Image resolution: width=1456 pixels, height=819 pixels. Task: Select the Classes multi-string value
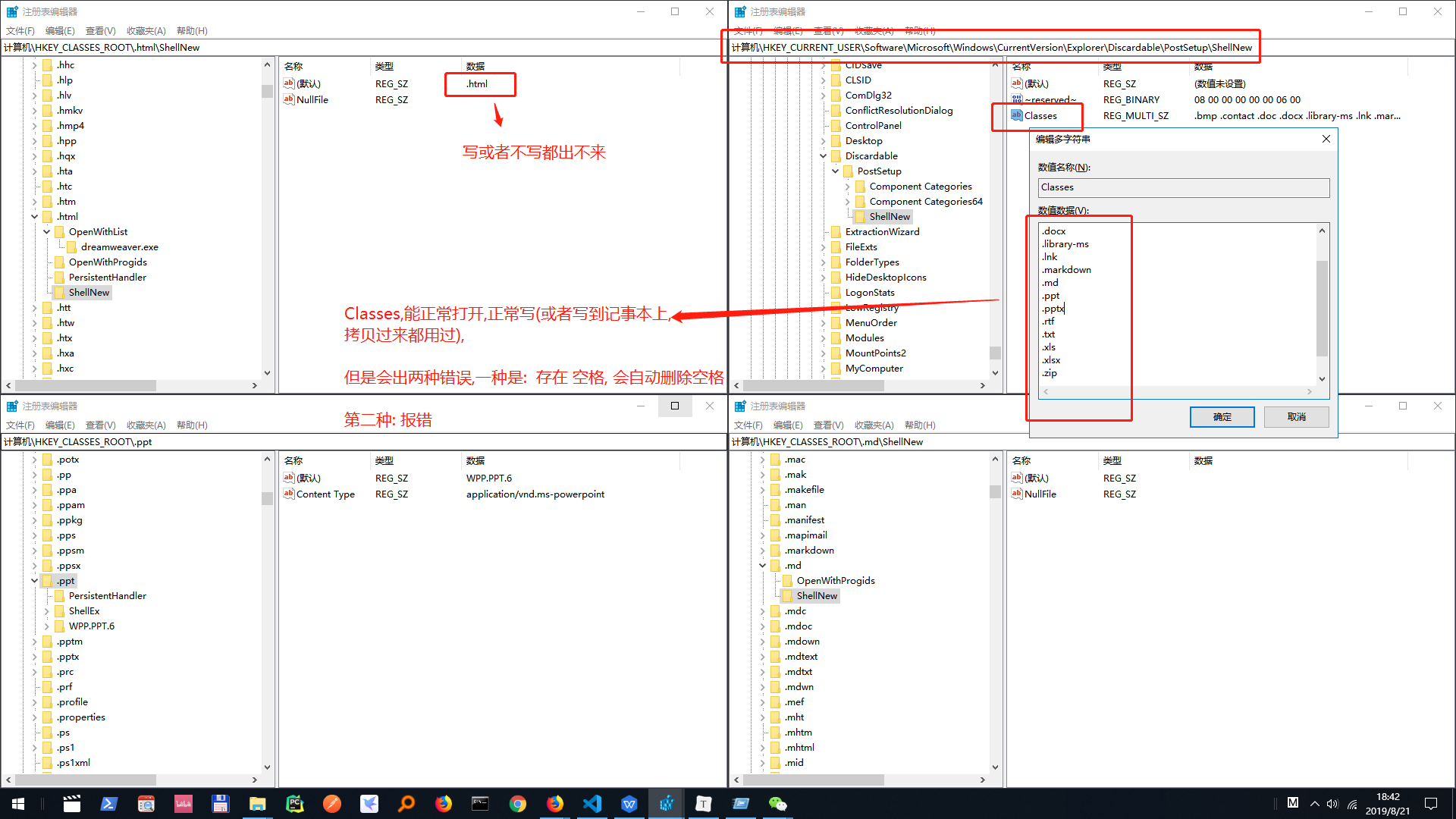point(1040,116)
